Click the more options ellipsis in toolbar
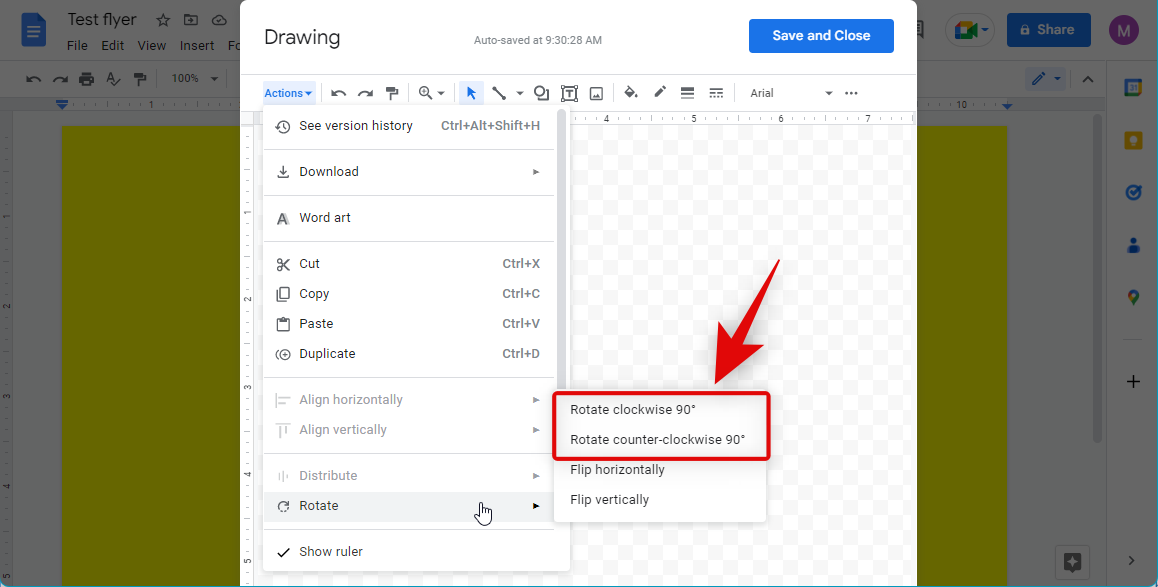The width and height of the screenshot is (1158, 587). tap(851, 93)
